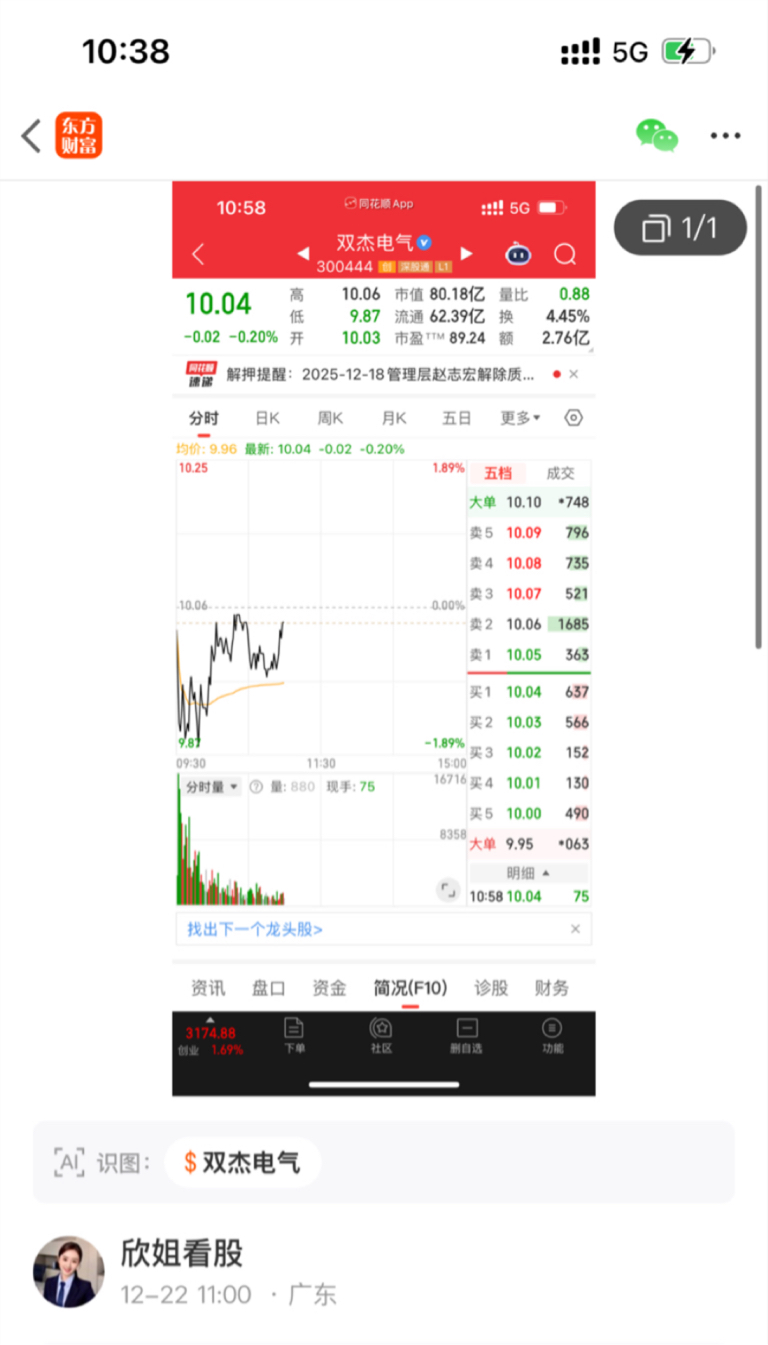The height and width of the screenshot is (1345, 768).
Task: Tap the 删自选 remove watchlist icon
Action: (466, 1036)
